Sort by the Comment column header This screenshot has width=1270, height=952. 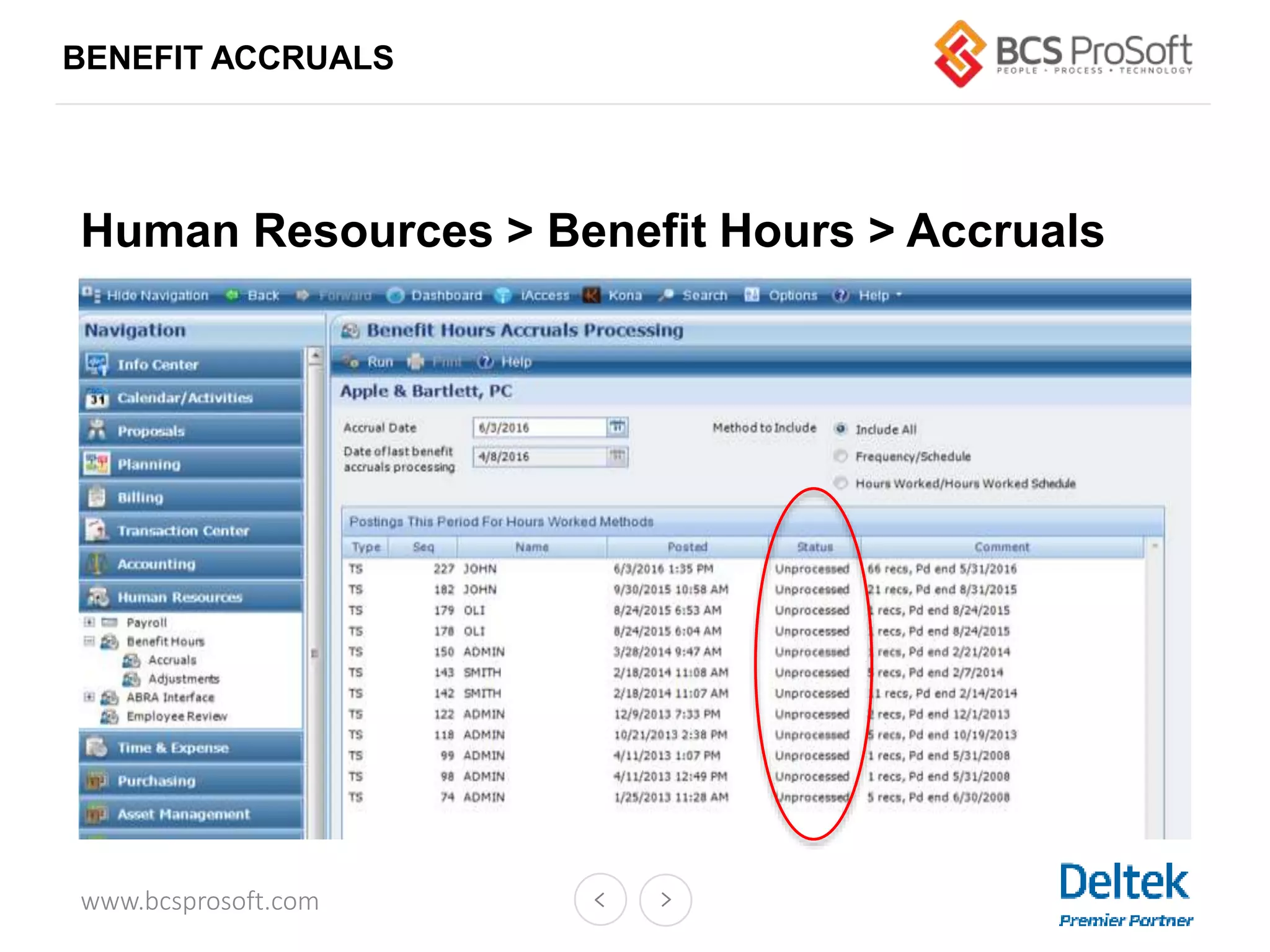(x=1001, y=547)
